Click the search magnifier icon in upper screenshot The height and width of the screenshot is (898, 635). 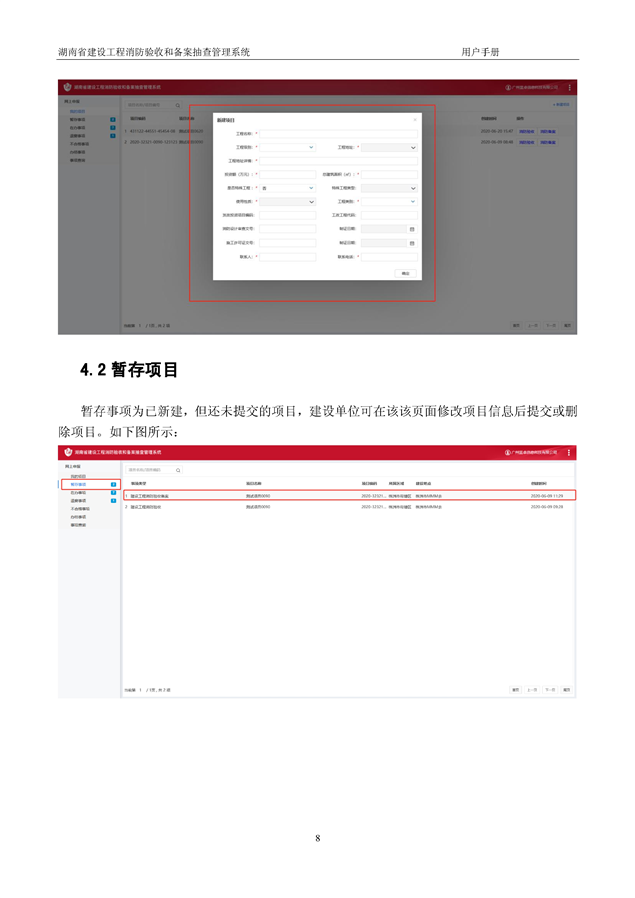pos(178,104)
